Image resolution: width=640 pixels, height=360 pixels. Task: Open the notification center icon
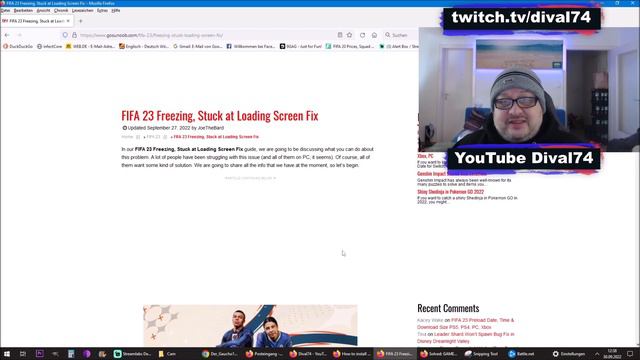[x=630, y=354]
